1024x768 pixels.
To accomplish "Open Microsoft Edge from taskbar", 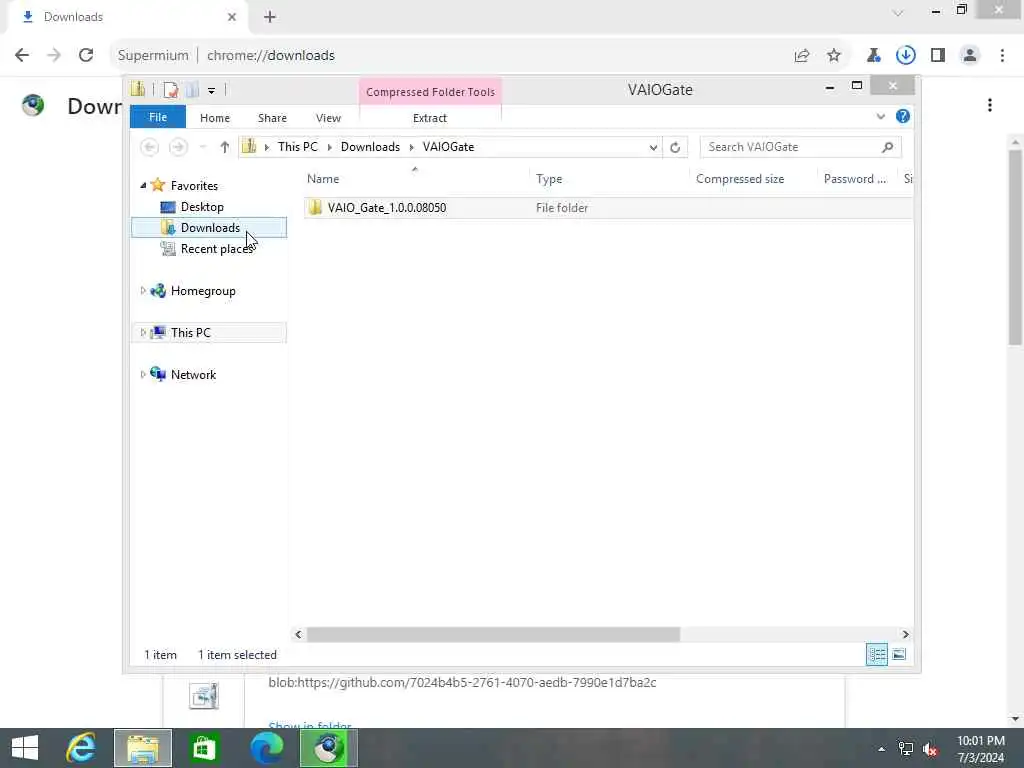I will click(266, 748).
